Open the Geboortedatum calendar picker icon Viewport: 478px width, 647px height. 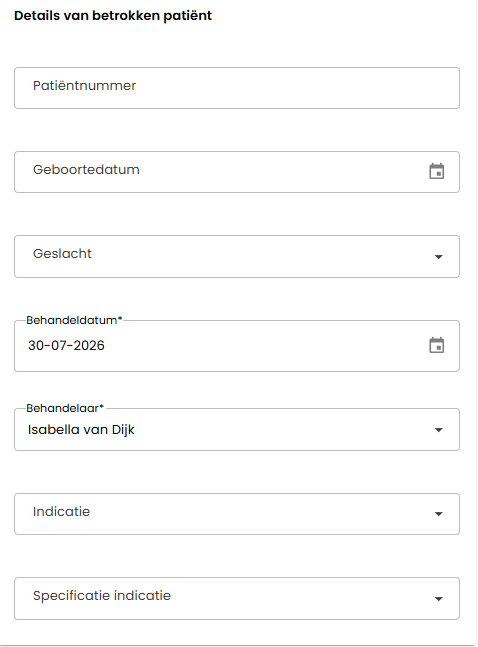[x=437, y=171]
